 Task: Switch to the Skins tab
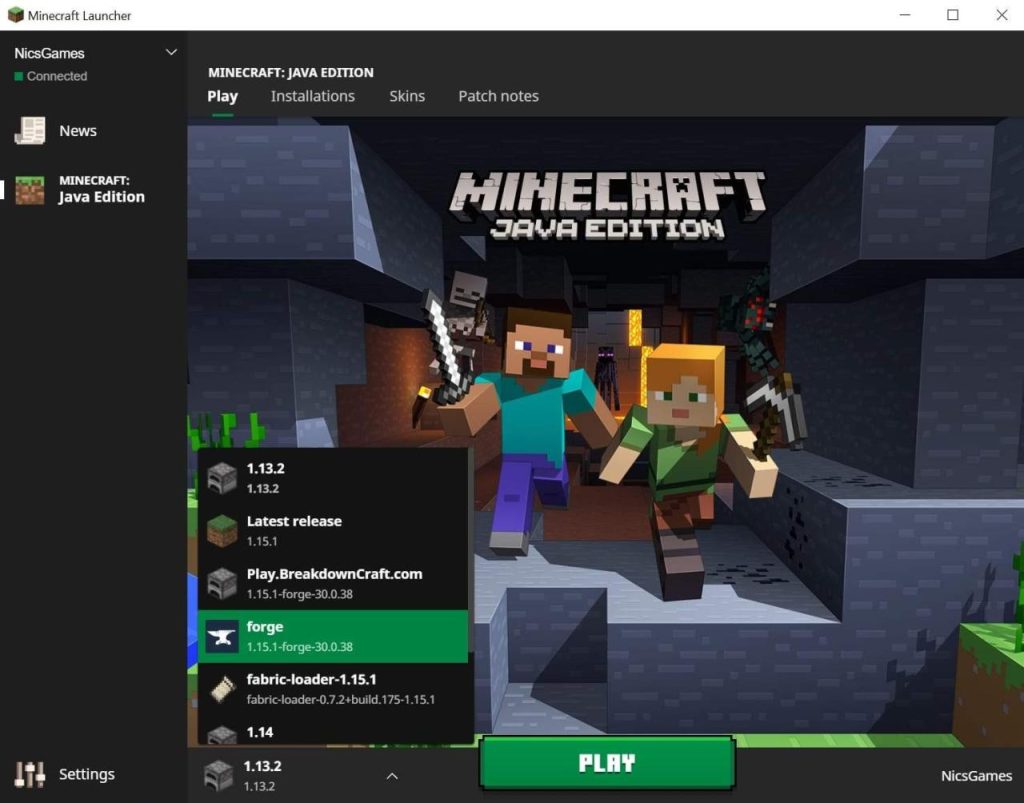pyautogui.click(x=406, y=96)
